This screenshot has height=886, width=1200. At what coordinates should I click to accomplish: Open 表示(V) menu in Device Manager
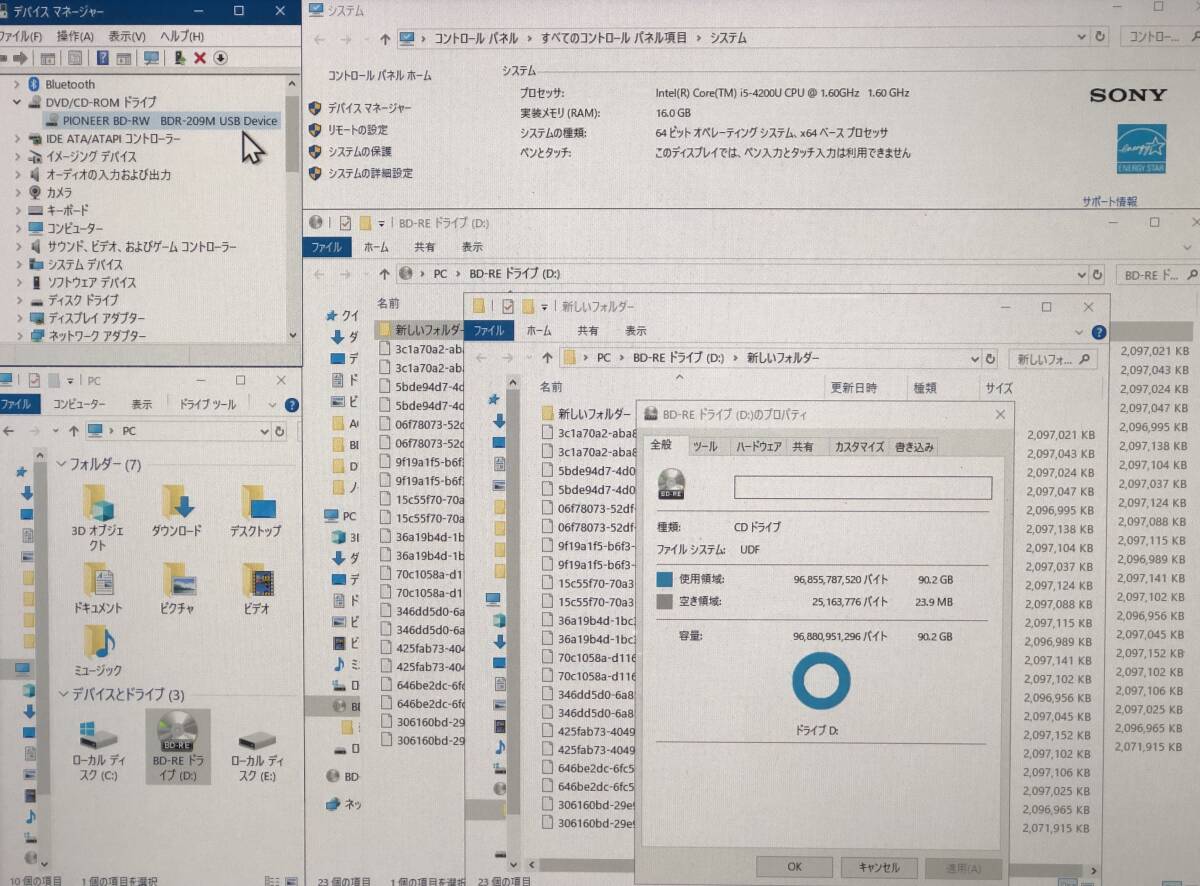point(128,36)
